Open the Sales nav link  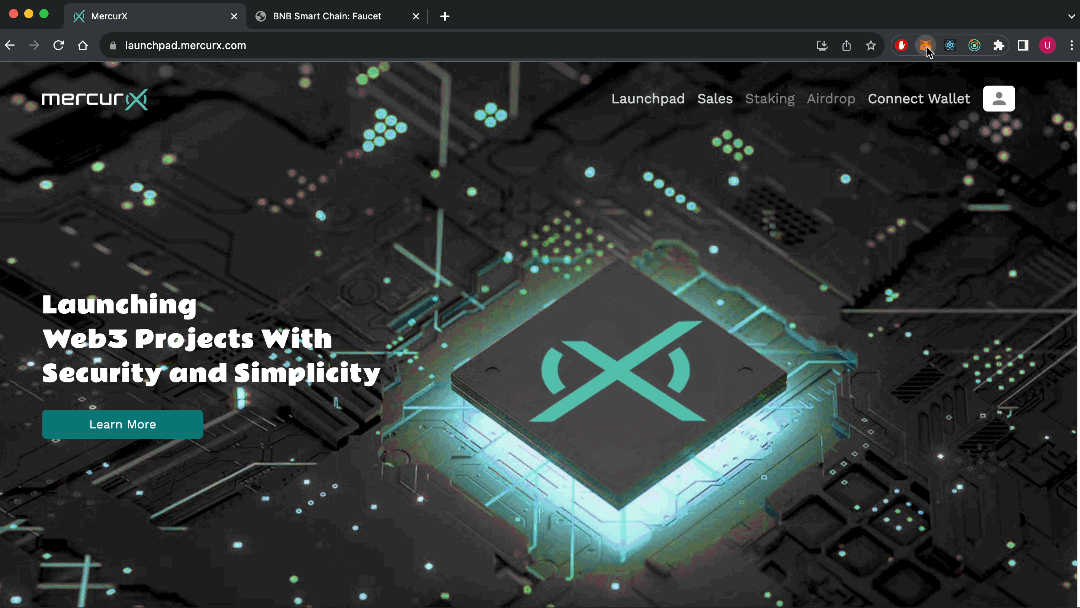pos(715,98)
